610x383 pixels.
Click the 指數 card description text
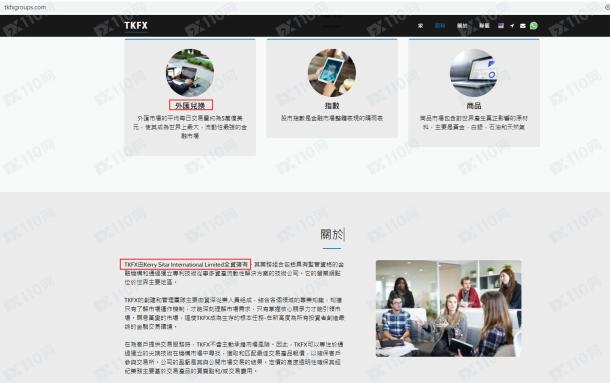click(332, 118)
